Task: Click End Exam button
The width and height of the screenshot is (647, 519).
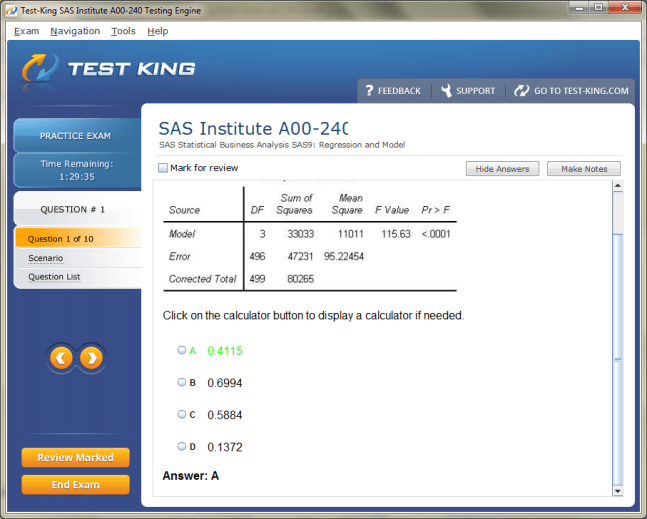Action: click(76, 485)
